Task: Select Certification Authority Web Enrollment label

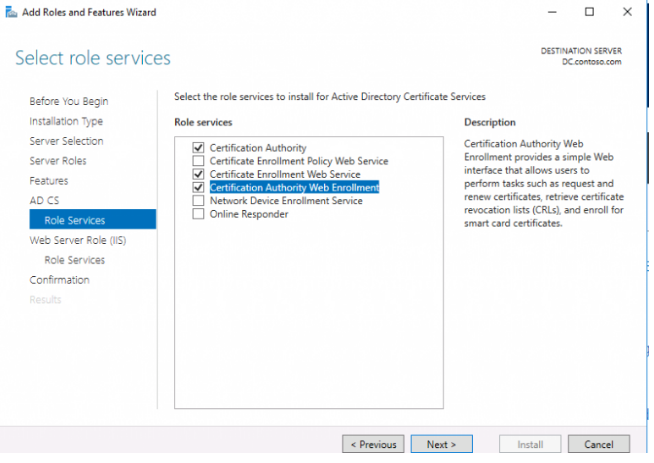Action: pos(294,188)
